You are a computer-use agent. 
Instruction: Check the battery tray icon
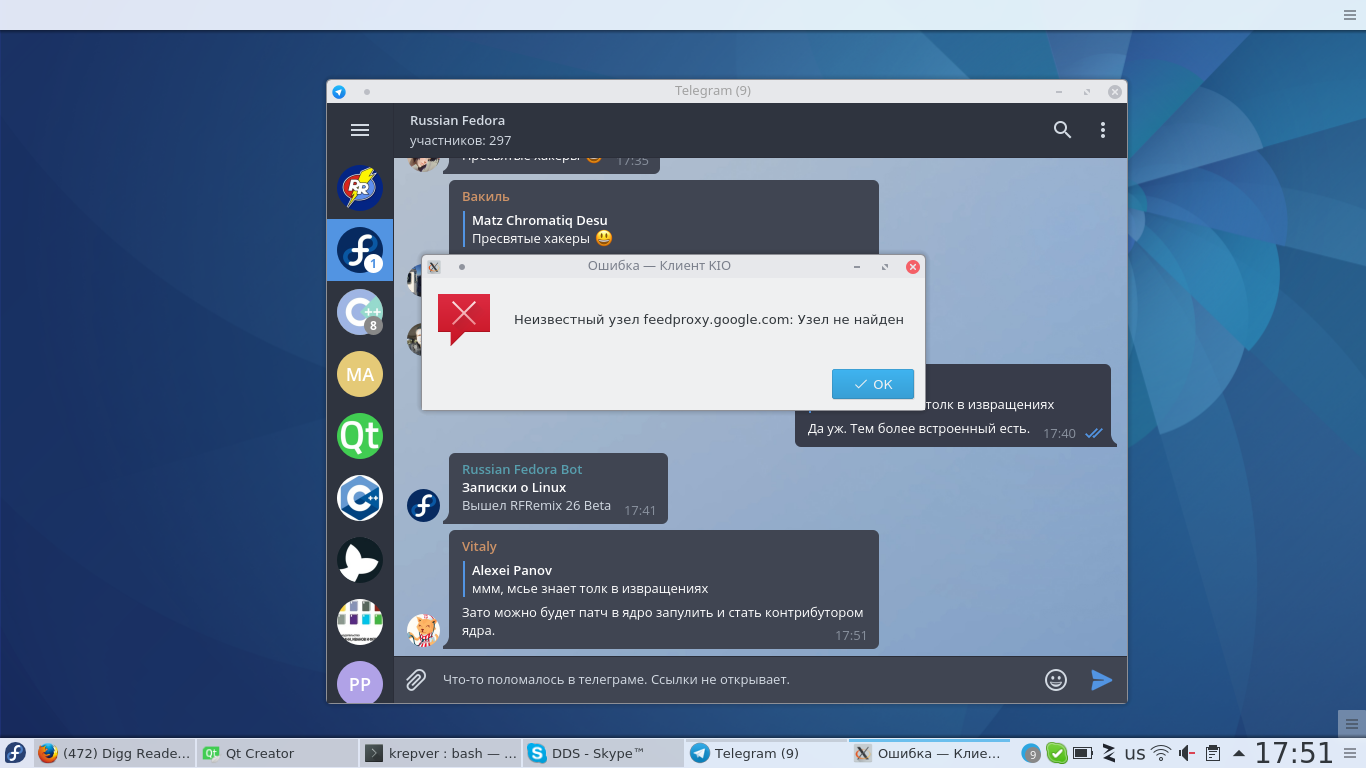point(1083,753)
